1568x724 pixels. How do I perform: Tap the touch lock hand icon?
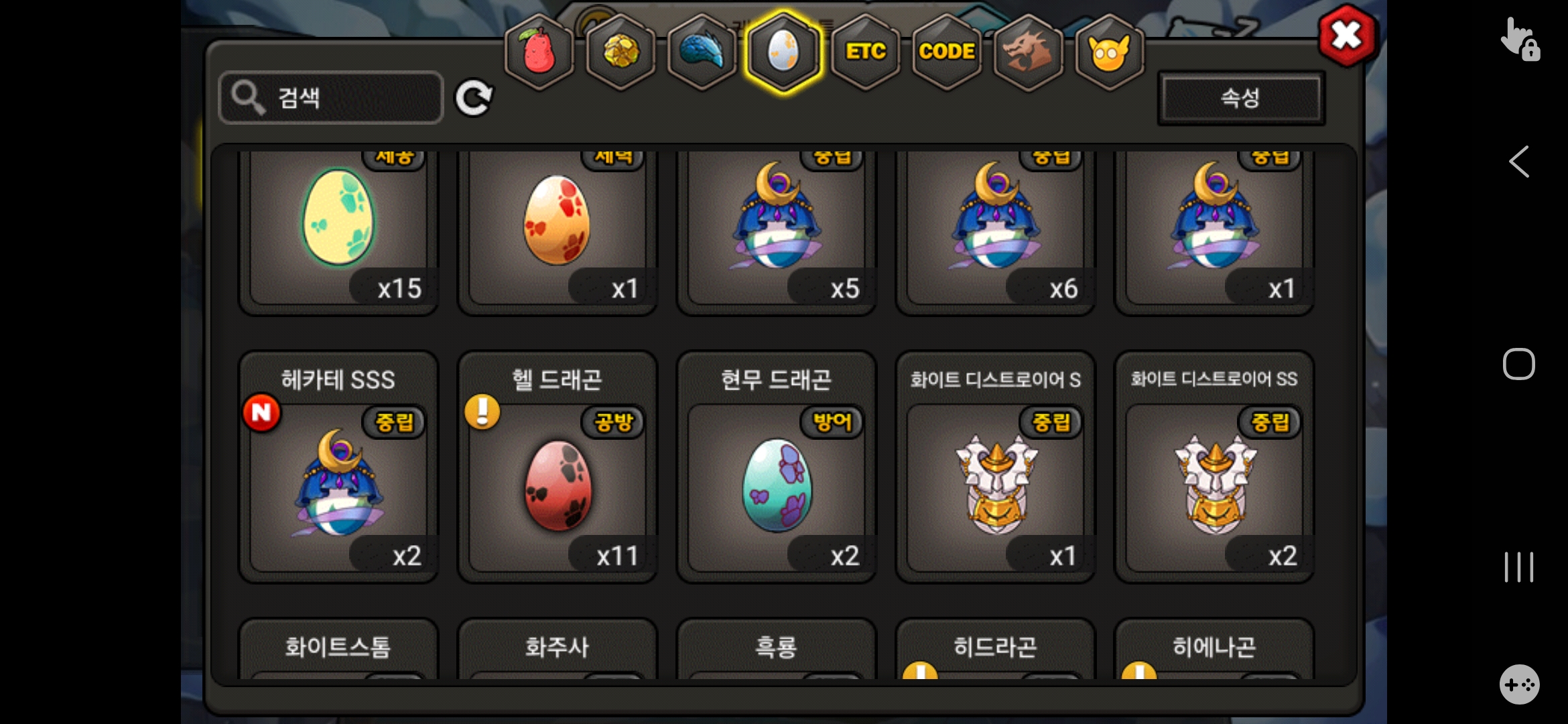(x=1519, y=40)
